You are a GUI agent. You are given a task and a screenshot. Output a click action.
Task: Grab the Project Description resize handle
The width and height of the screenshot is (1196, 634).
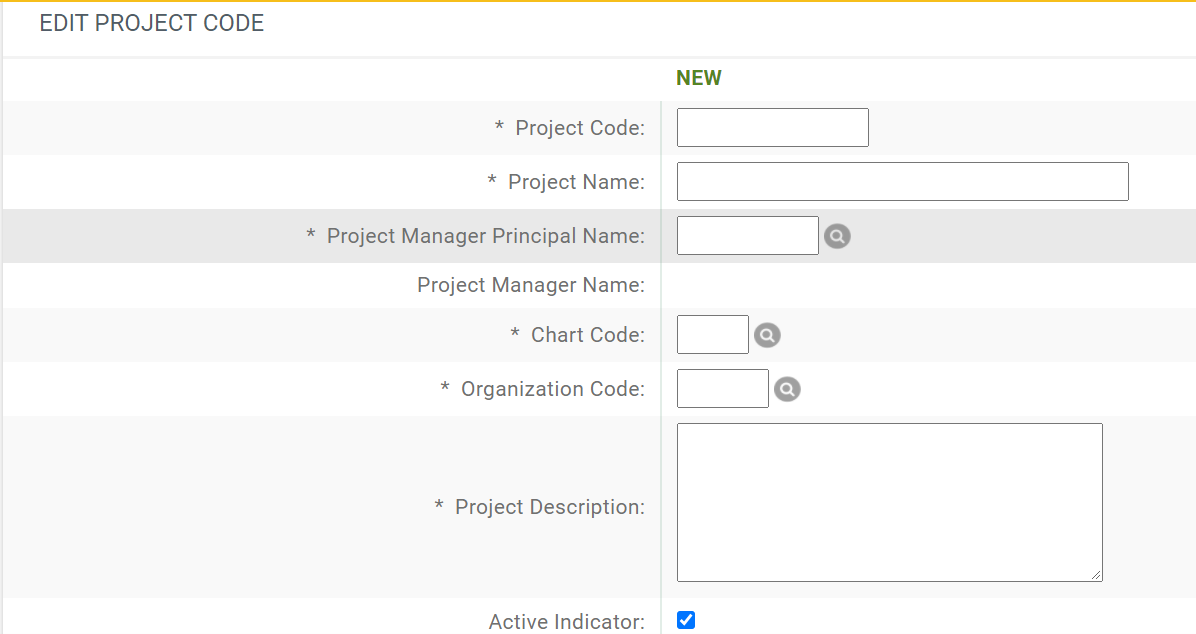click(x=1098, y=576)
